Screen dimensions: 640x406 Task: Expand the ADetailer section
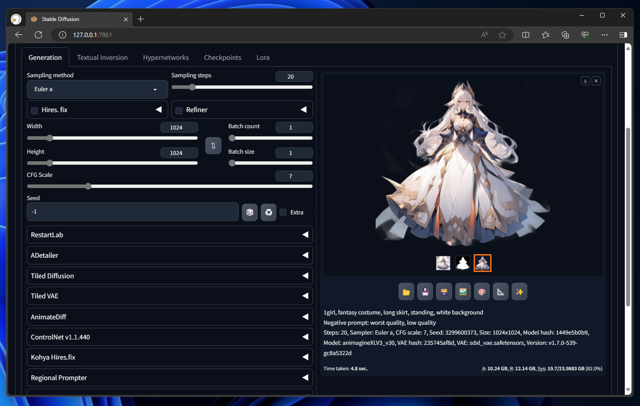pyautogui.click(x=169, y=255)
